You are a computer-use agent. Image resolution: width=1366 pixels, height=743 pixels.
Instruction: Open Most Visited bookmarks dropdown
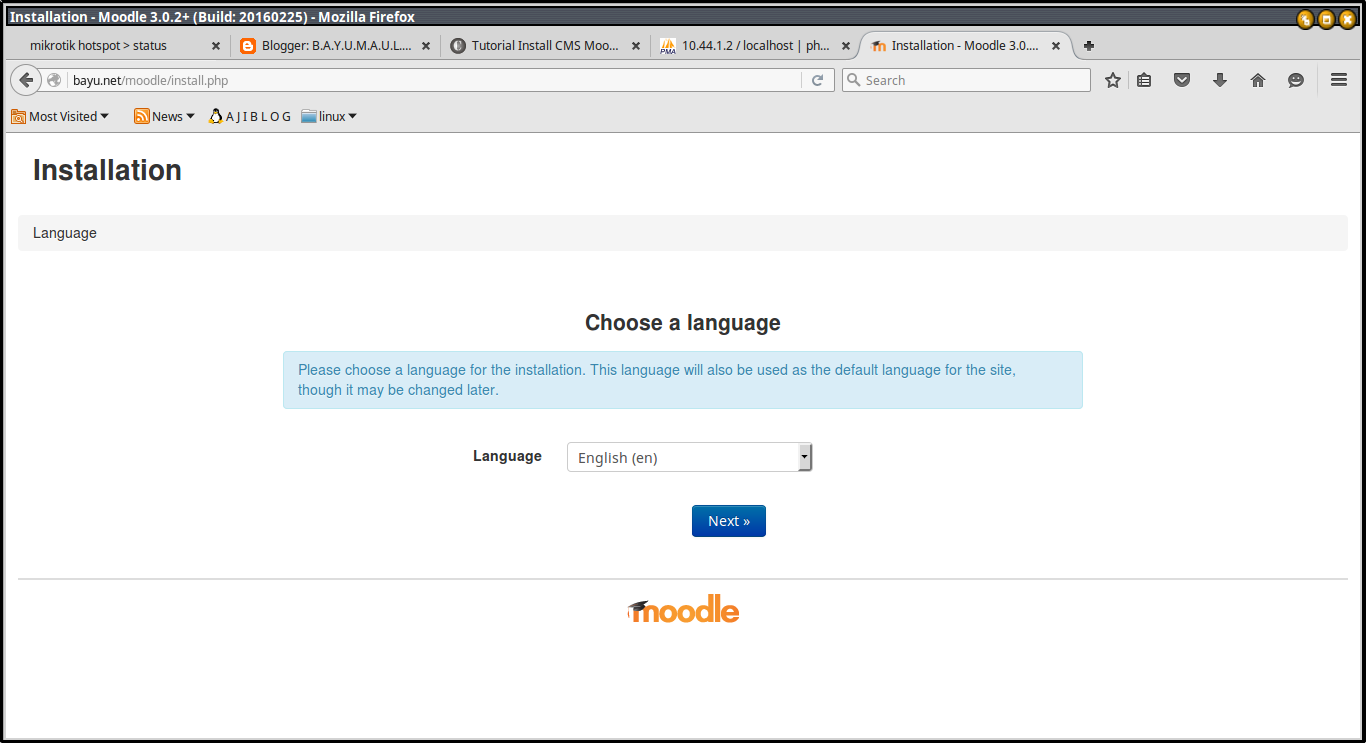[60, 116]
